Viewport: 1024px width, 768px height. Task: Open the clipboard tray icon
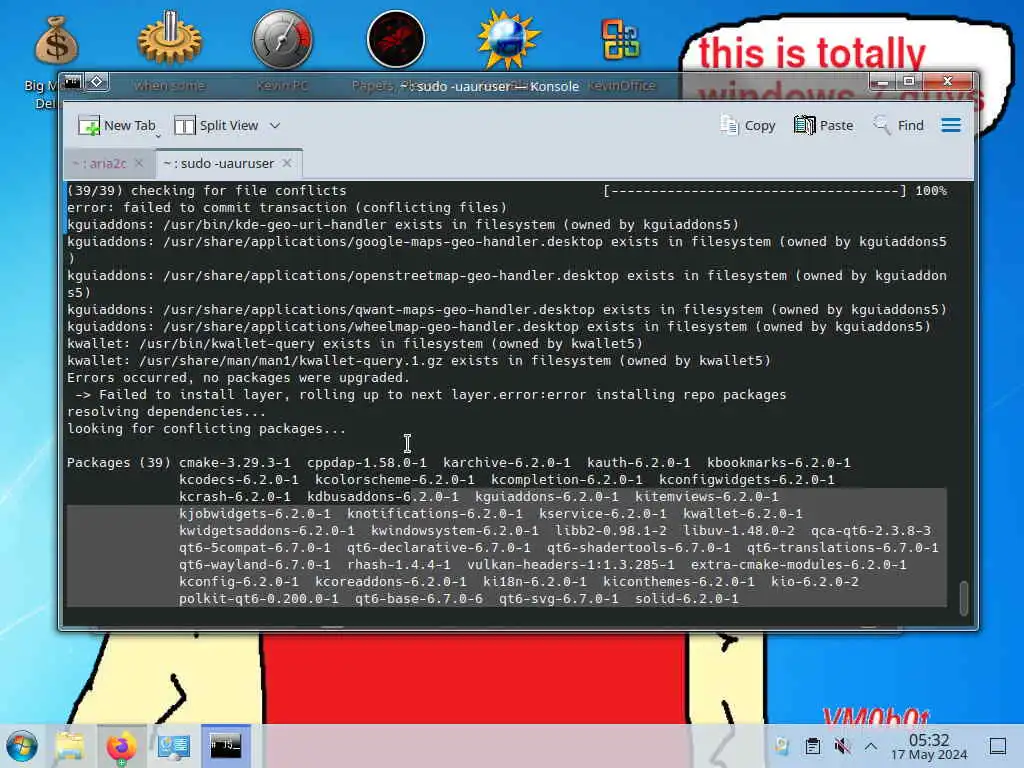(x=812, y=746)
